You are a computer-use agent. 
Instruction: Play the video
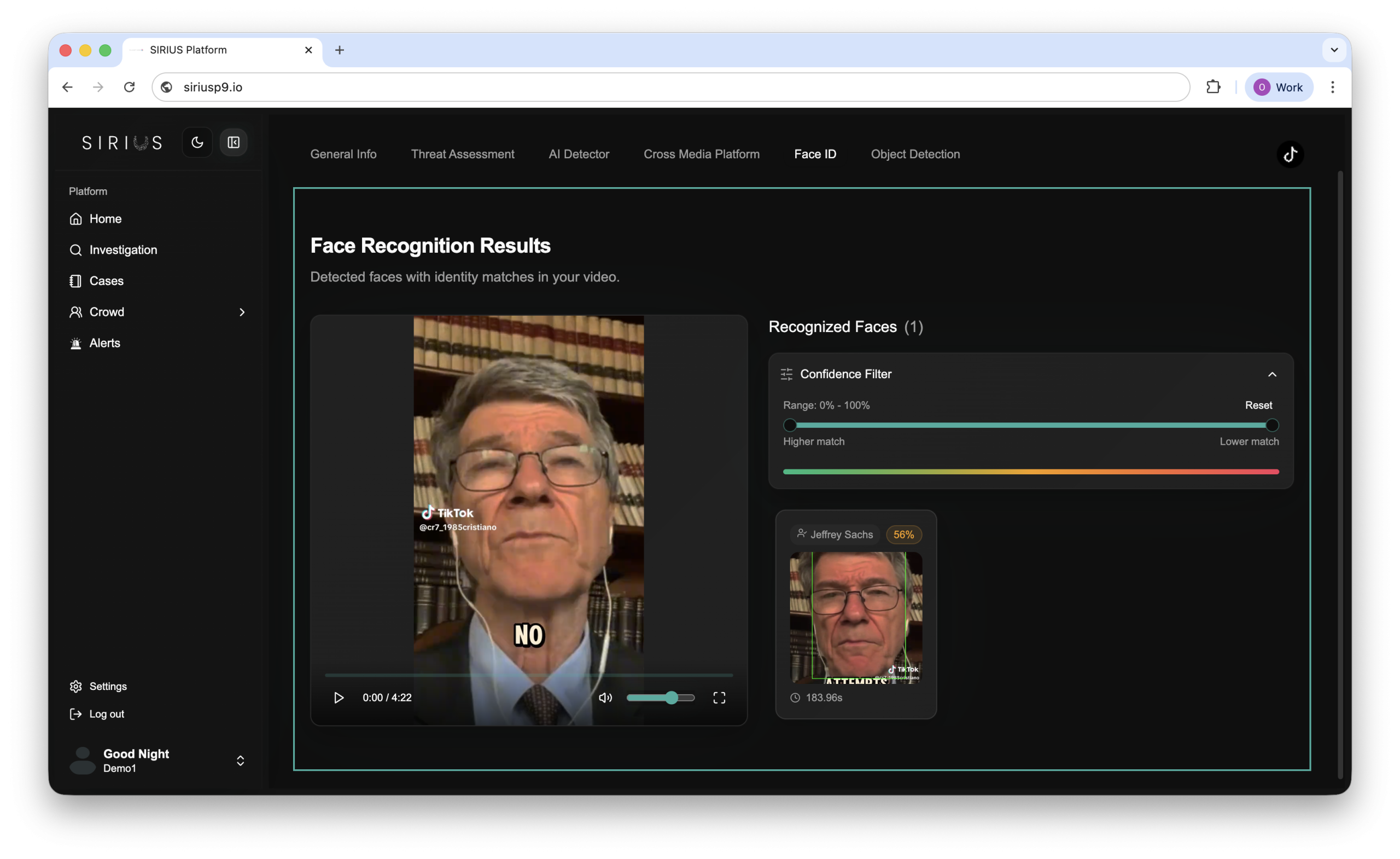pyautogui.click(x=339, y=698)
